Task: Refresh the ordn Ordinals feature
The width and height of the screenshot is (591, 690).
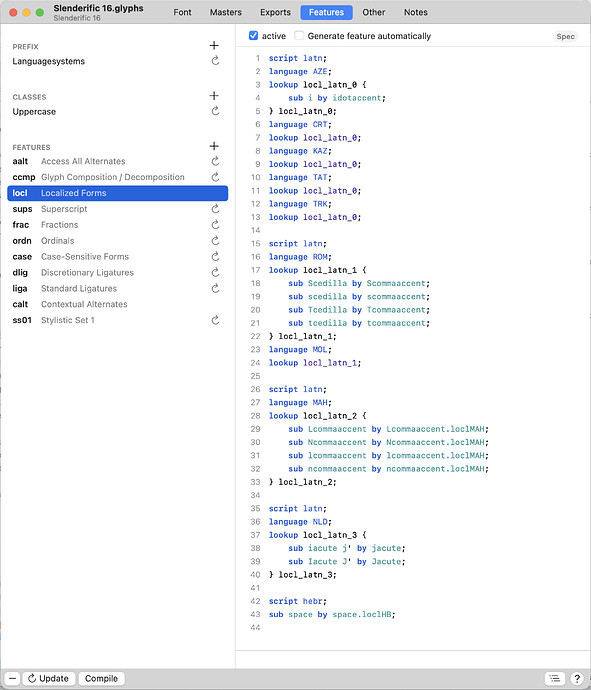Action: coord(215,240)
